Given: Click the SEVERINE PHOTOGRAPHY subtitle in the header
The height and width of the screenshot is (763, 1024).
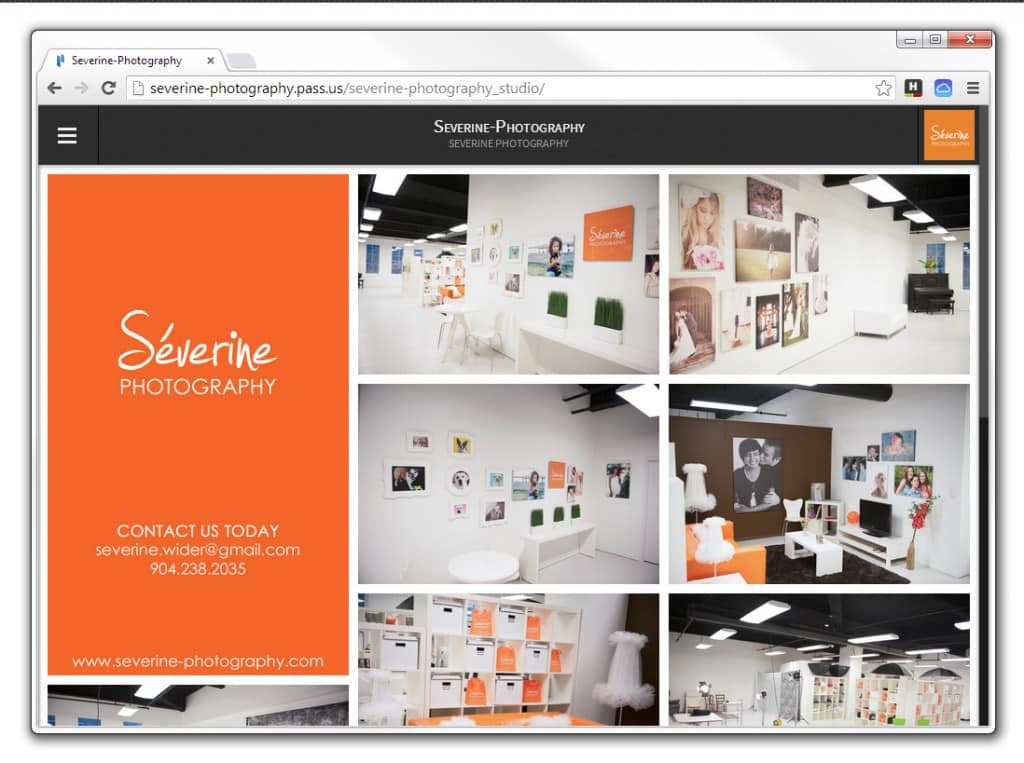Looking at the screenshot, I should pos(509,144).
